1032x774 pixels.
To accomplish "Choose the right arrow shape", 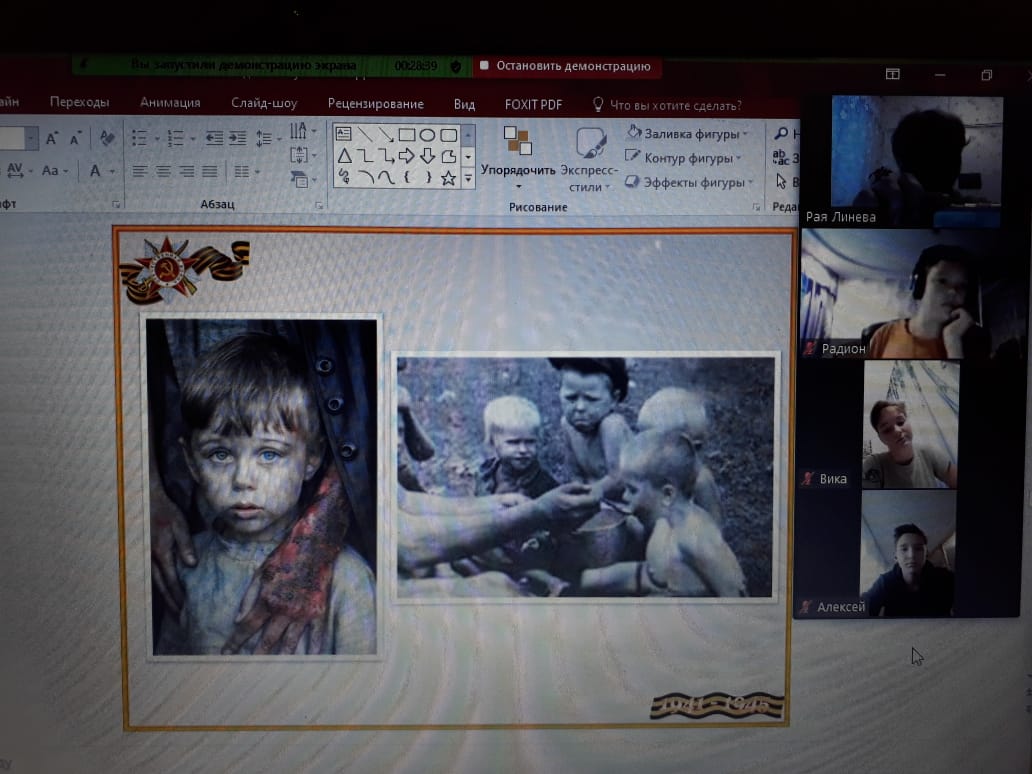I will coord(406,156).
